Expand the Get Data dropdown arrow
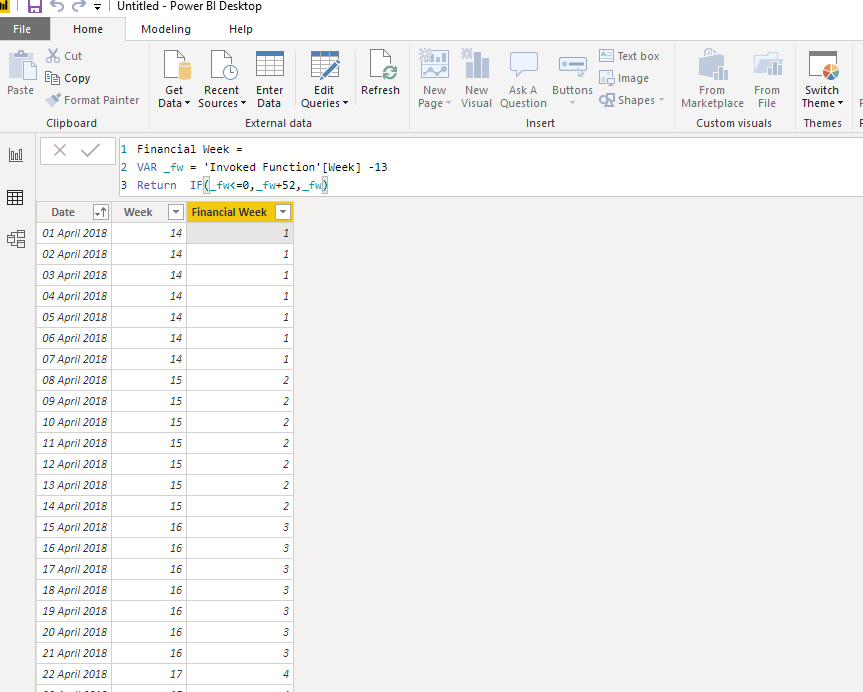Screen dimensions: 863x692 point(187,103)
